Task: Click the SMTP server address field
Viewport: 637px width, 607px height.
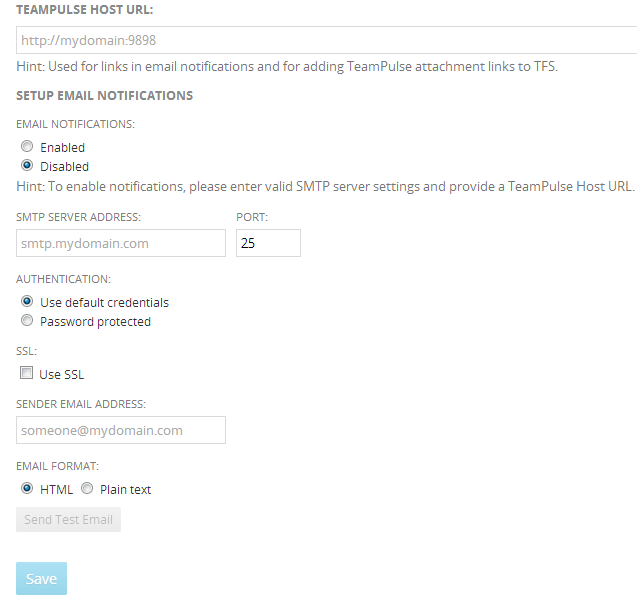Action: [x=121, y=243]
